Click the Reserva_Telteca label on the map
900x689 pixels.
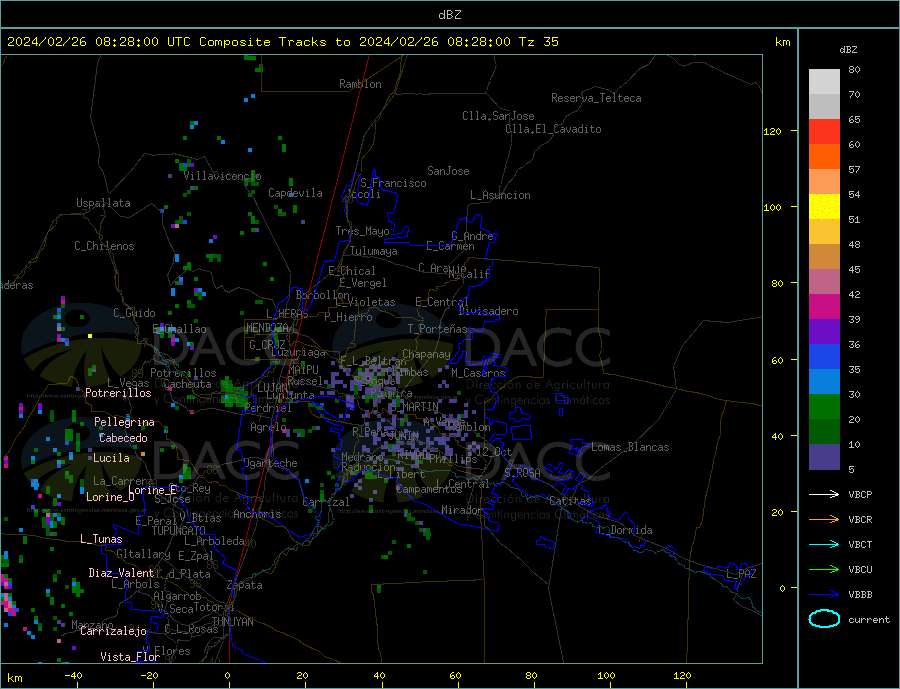pos(596,98)
